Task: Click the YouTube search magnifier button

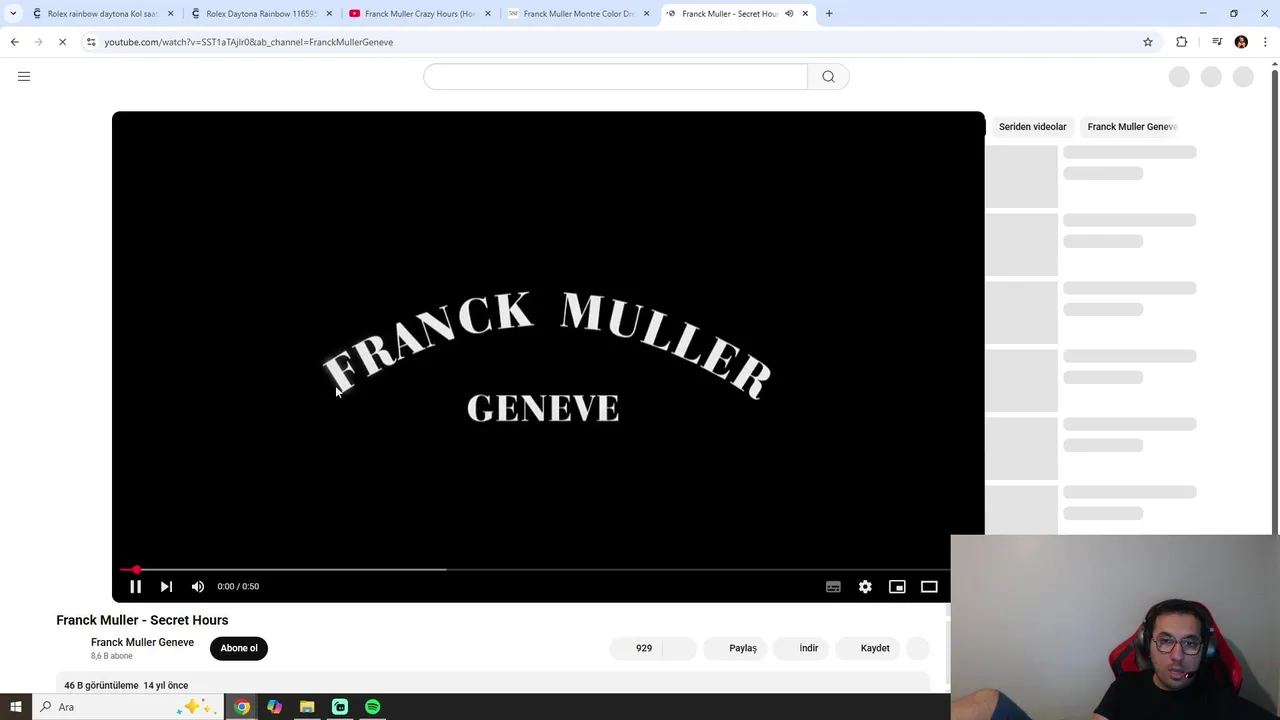Action: (828, 77)
